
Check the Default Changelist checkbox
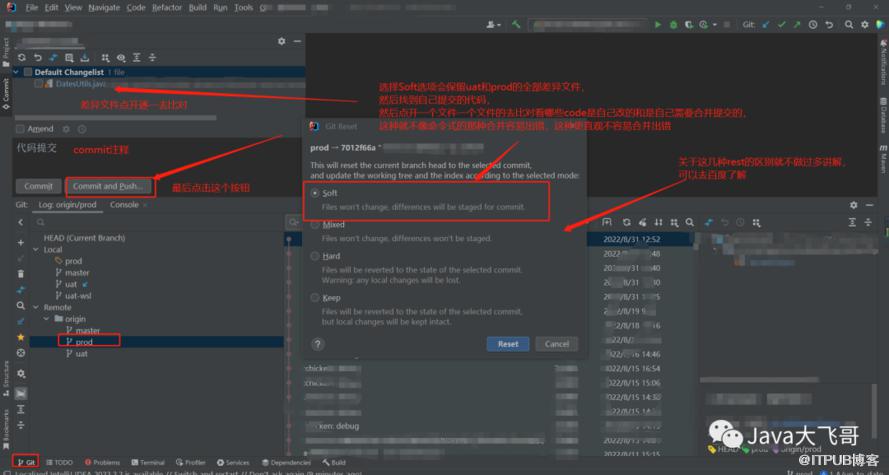27,72
